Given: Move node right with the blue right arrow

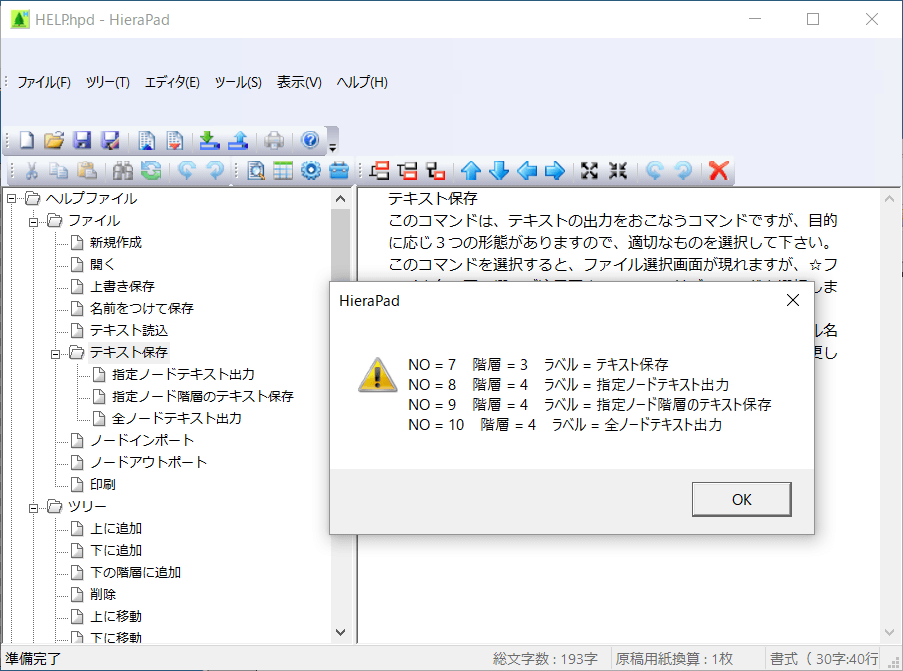Looking at the screenshot, I should point(555,170).
